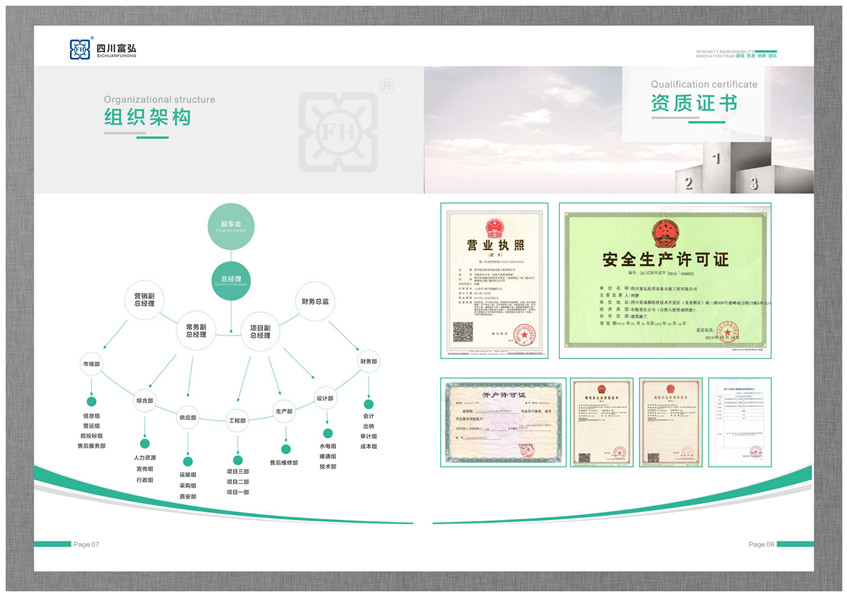This screenshot has height=596, width=847.
Task: Click the national emblem on 安全生产许可证
Action: pyautogui.click(x=665, y=233)
